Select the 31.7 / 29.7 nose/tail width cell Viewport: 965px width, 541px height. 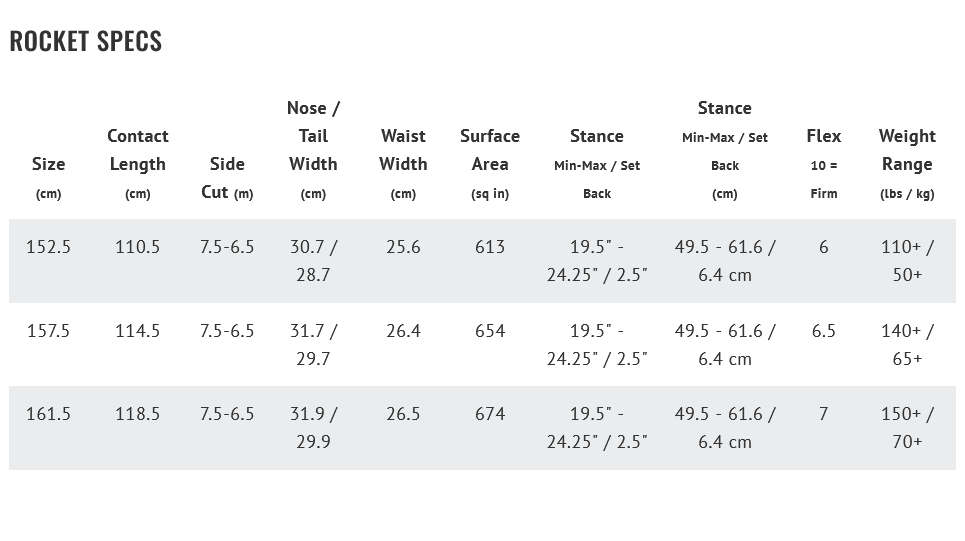pos(313,344)
